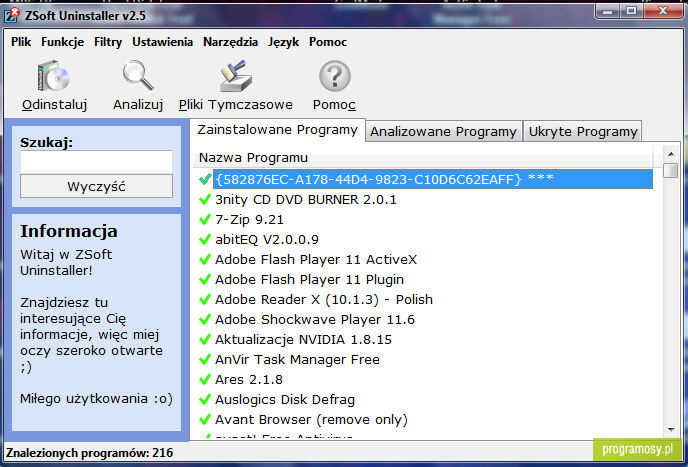Click checkmark icon of Adobe Flash Player 11 ActiveX

point(204,259)
